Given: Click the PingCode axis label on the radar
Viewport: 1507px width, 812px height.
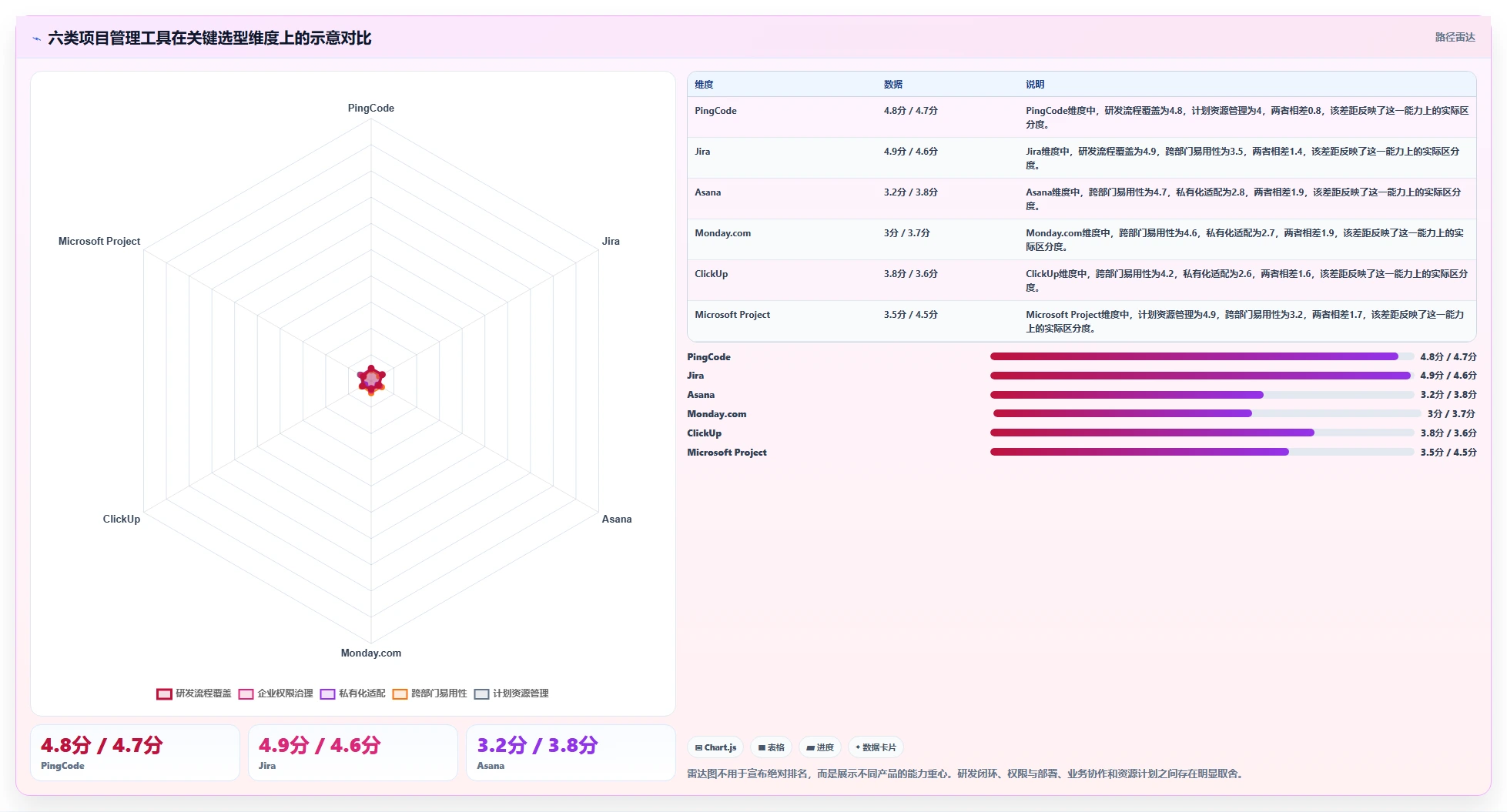Looking at the screenshot, I should point(371,109).
